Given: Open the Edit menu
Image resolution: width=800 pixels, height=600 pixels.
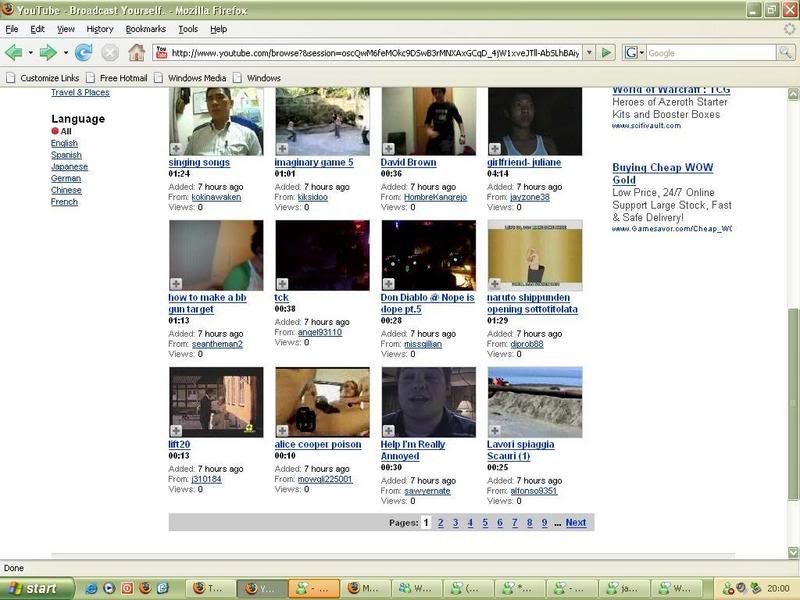Looking at the screenshot, I should [x=37, y=29].
